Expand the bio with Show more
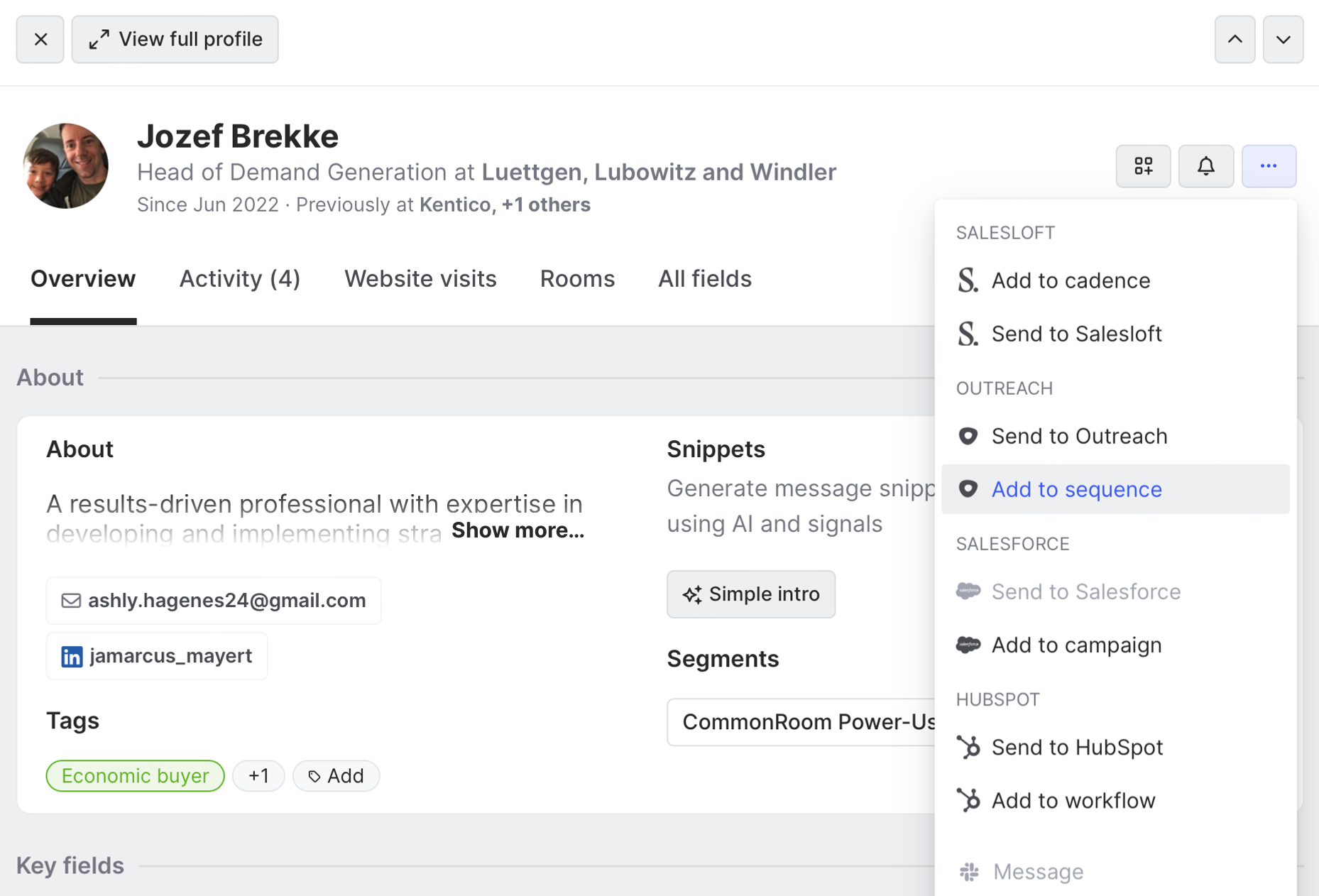The width and height of the screenshot is (1319, 896). [x=518, y=530]
